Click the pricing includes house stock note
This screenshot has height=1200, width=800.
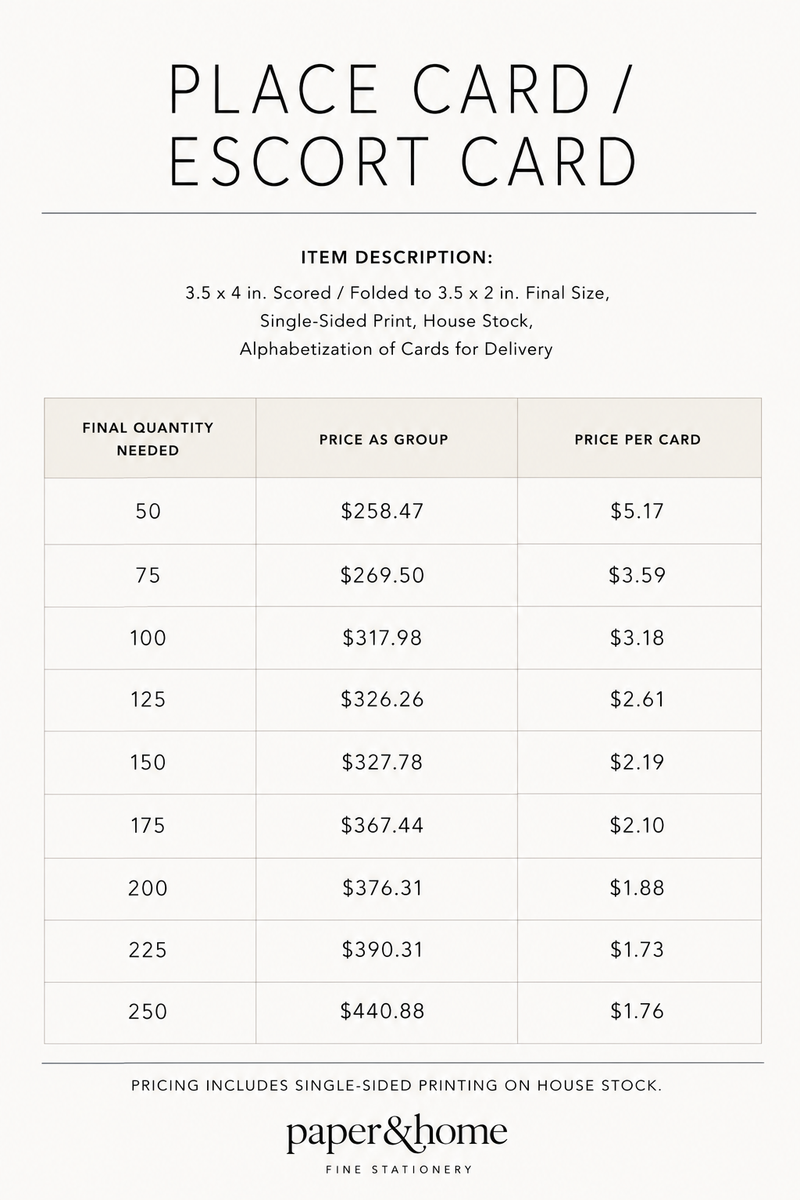396,1085
